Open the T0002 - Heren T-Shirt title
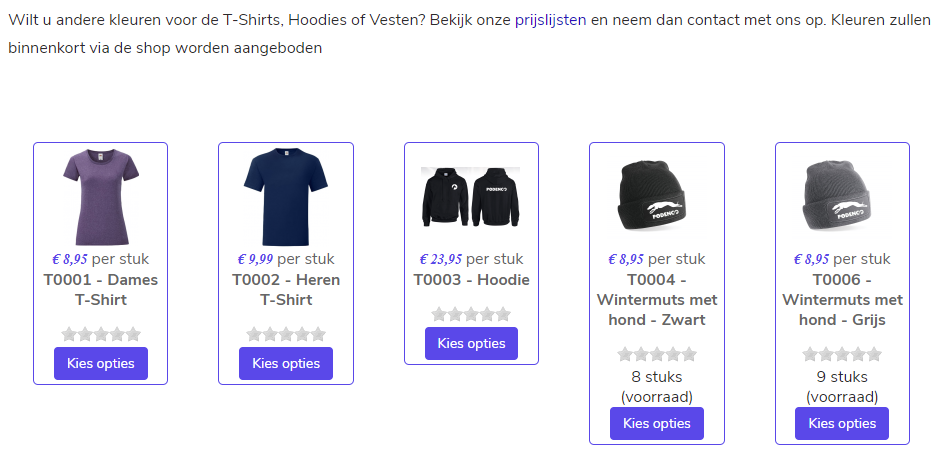This screenshot has height=467, width=950. point(285,289)
